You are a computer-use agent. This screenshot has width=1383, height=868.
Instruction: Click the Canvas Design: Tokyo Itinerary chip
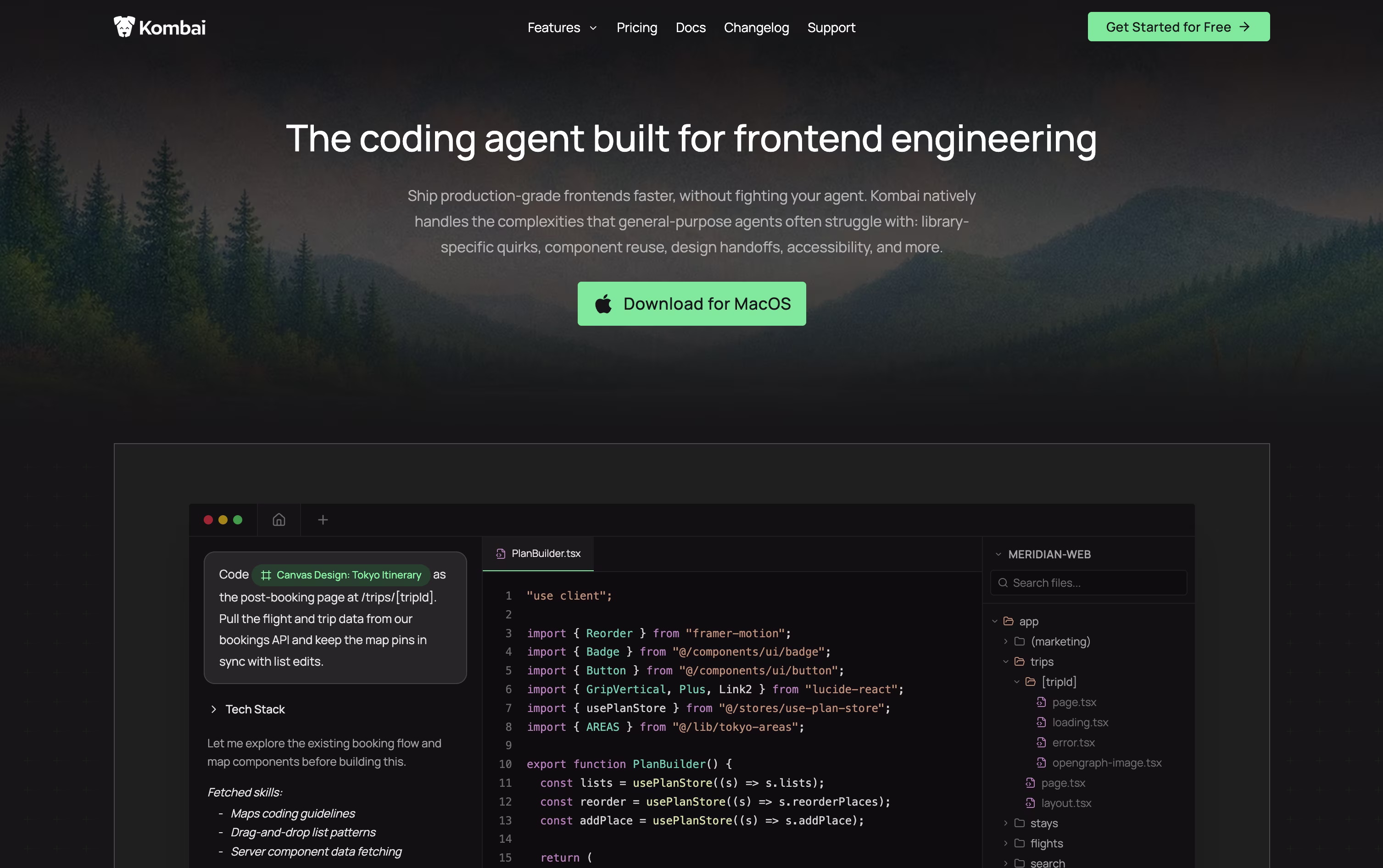[341, 575]
